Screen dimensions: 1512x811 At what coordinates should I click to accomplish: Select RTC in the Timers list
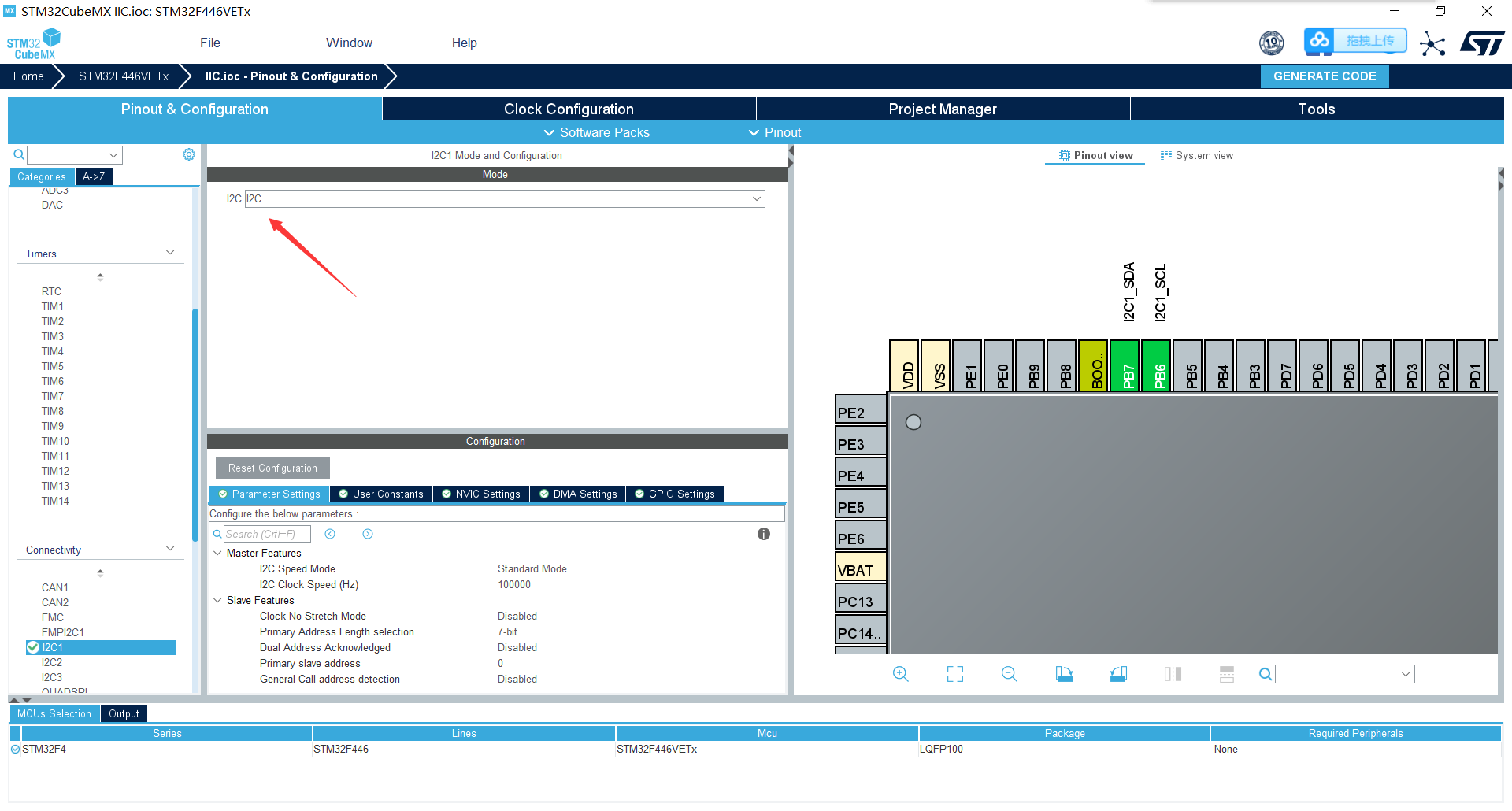[51, 291]
